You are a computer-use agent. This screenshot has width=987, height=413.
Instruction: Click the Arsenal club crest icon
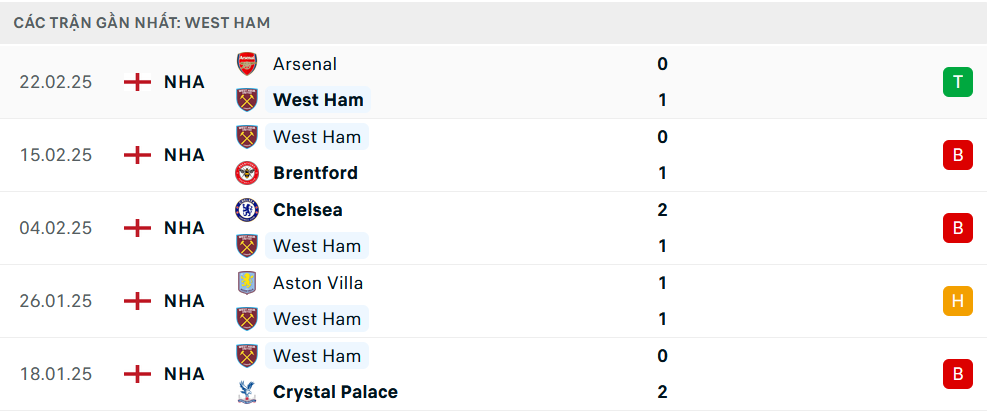(x=246, y=64)
